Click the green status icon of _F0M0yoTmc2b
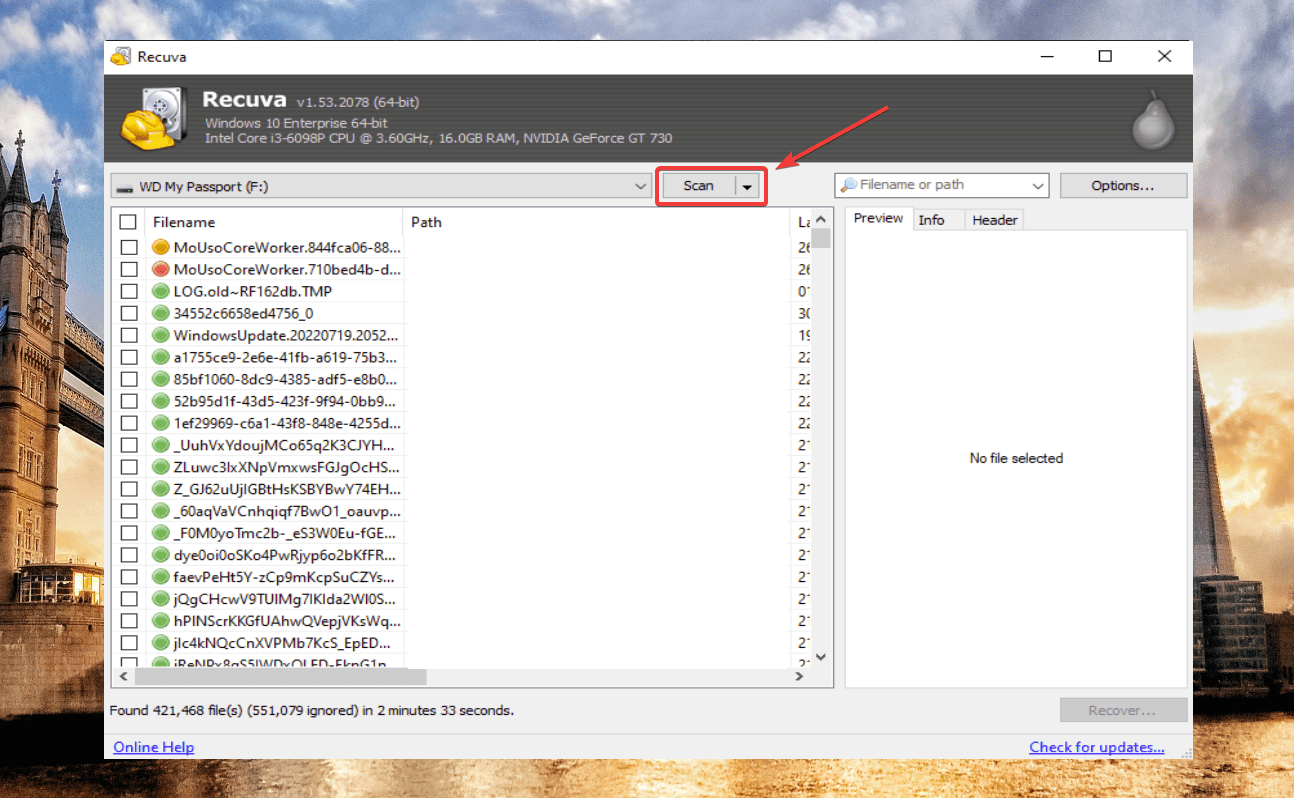Image resolution: width=1294 pixels, height=798 pixels. [160, 533]
